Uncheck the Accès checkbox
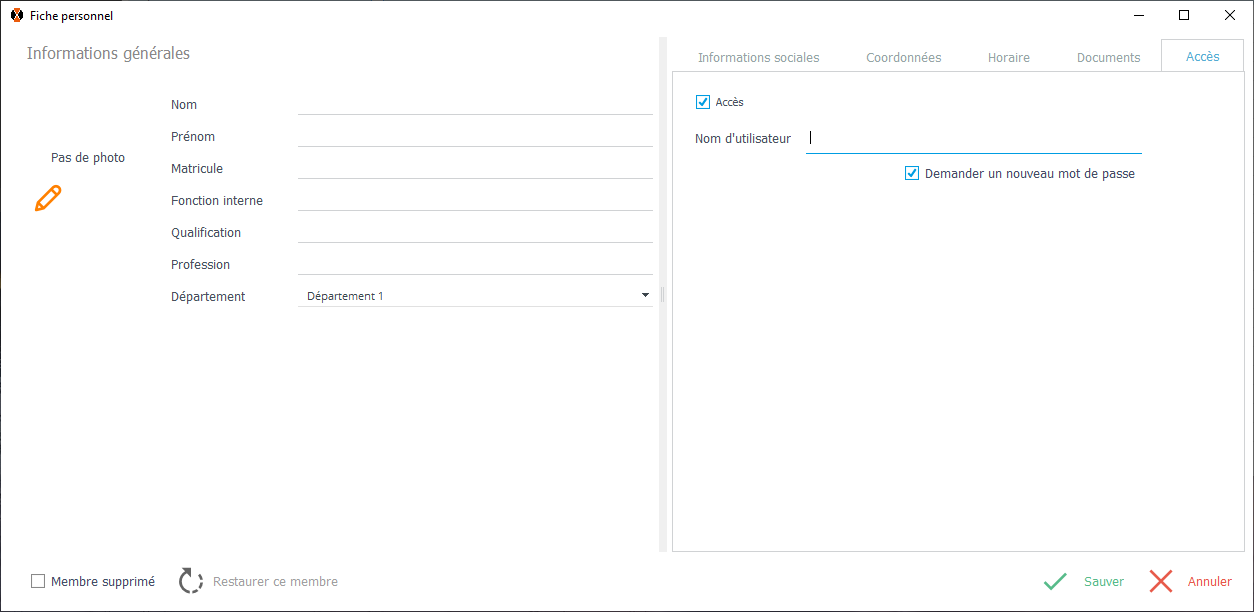Image resolution: width=1254 pixels, height=612 pixels. click(703, 102)
